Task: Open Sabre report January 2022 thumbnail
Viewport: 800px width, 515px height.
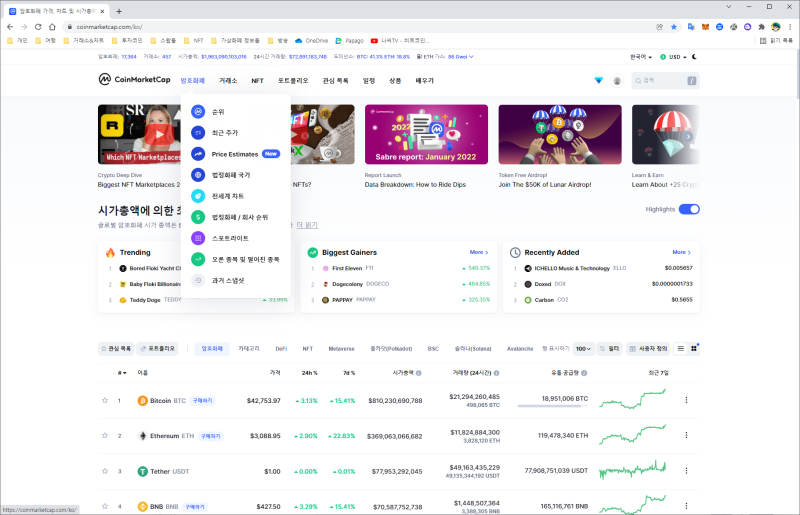Action: point(426,134)
